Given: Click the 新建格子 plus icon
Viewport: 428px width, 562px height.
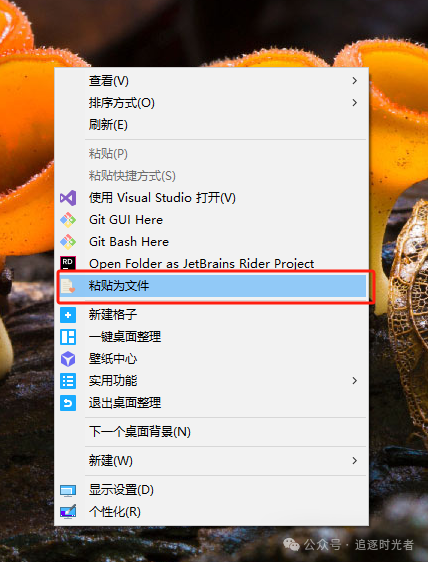Looking at the screenshot, I should click(68, 315).
